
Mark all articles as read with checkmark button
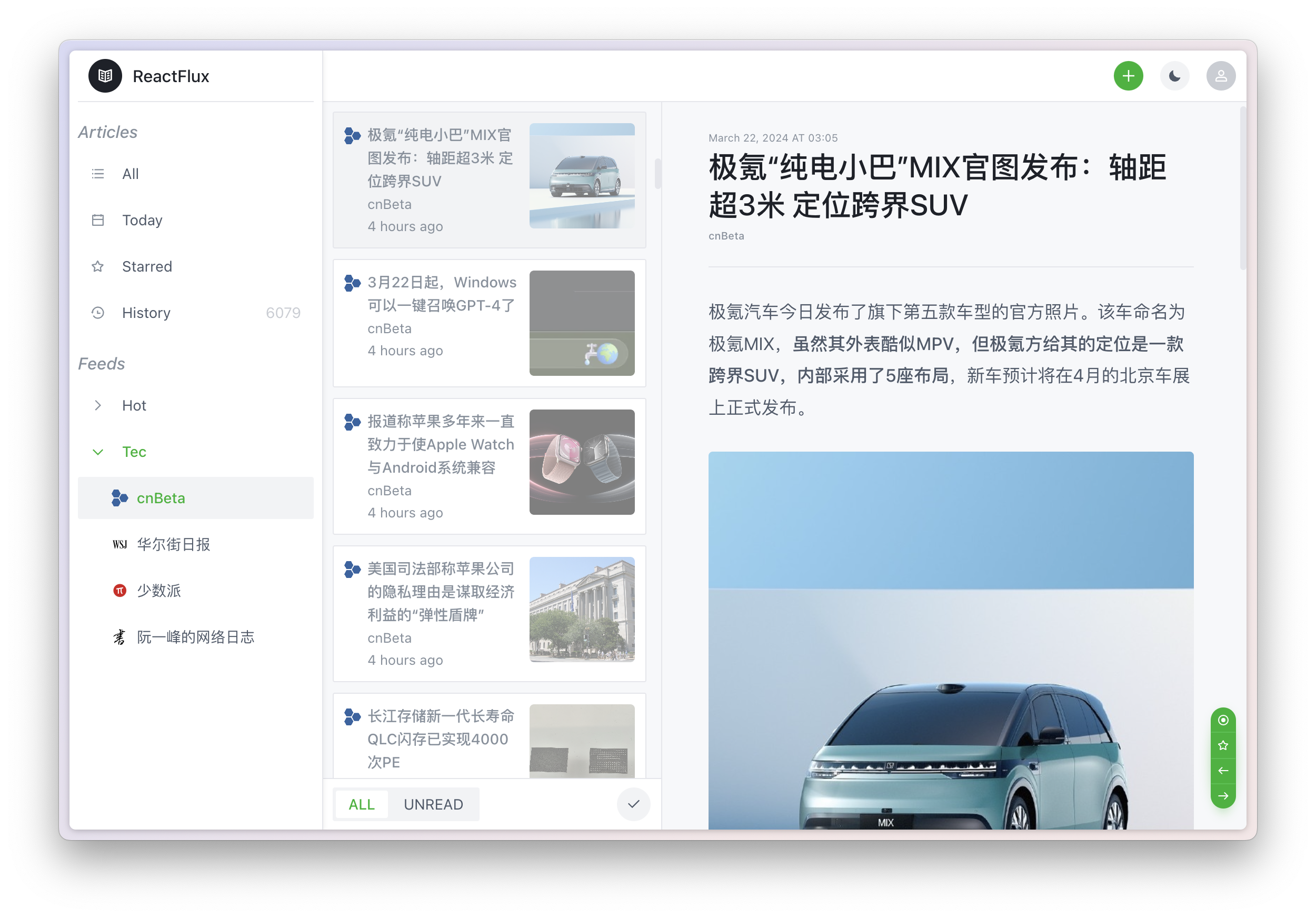pos(633,804)
